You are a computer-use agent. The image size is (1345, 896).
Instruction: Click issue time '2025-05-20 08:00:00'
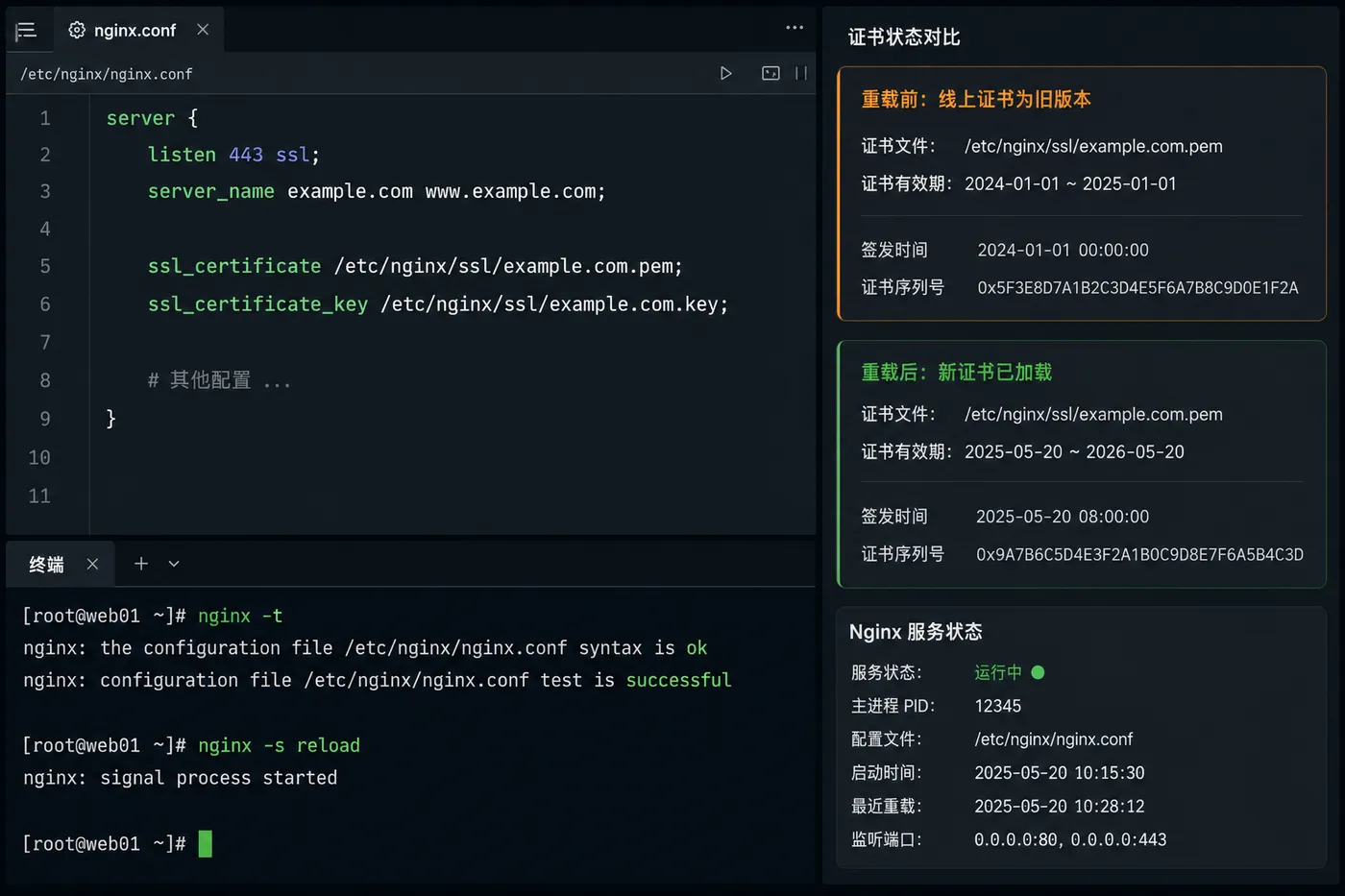[1063, 517]
